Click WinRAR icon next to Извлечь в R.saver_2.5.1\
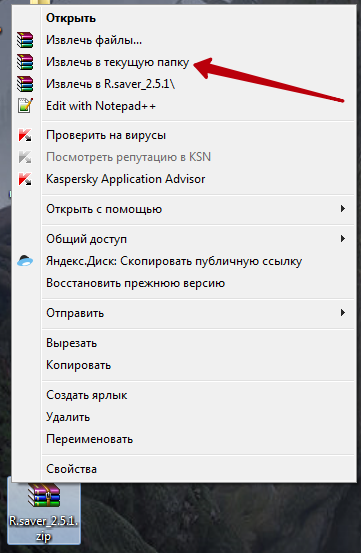The width and height of the screenshot is (361, 553). click(25, 84)
